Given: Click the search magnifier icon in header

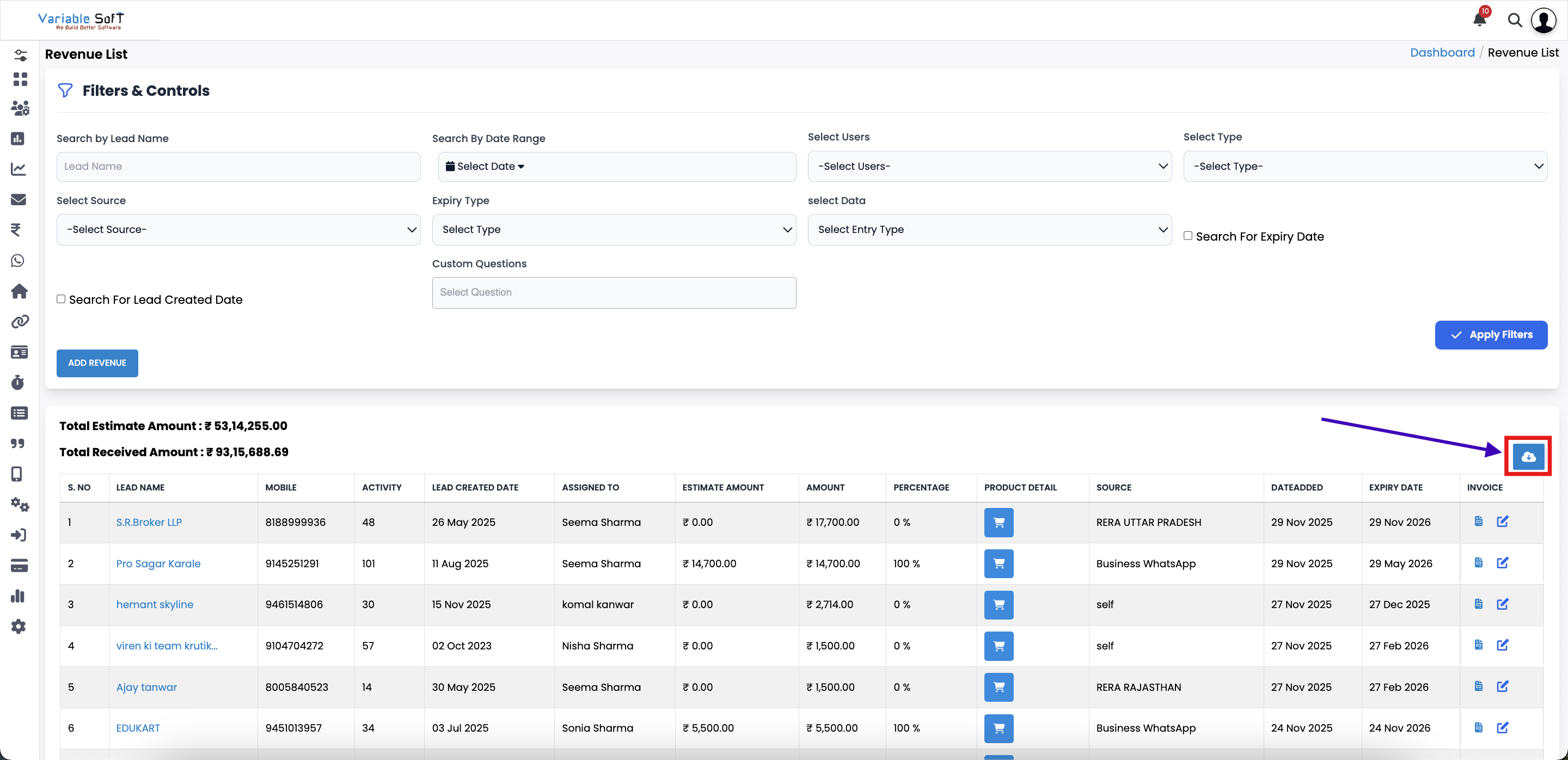Looking at the screenshot, I should tap(1515, 21).
